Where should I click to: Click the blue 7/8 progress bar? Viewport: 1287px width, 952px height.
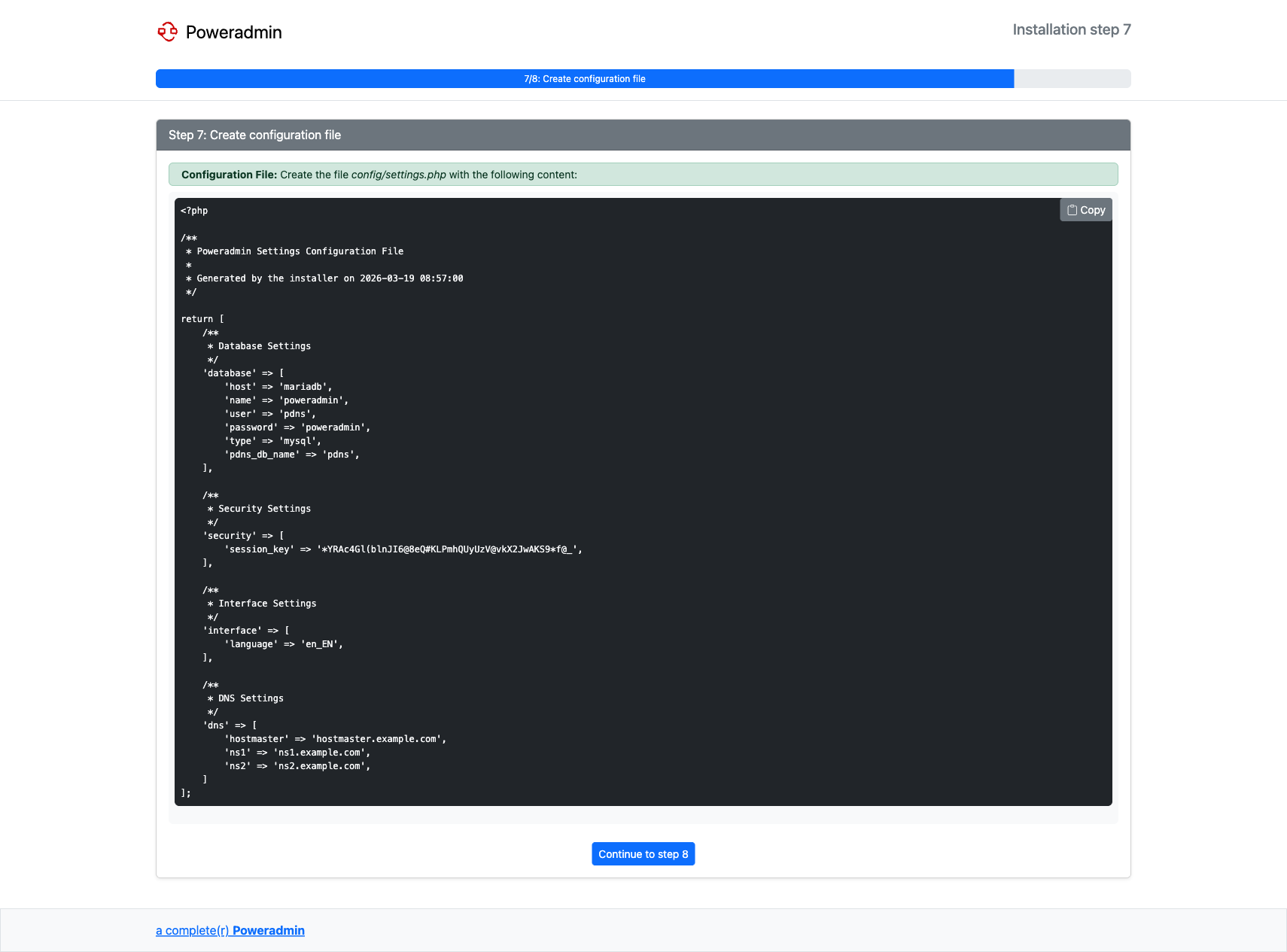coord(584,79)
